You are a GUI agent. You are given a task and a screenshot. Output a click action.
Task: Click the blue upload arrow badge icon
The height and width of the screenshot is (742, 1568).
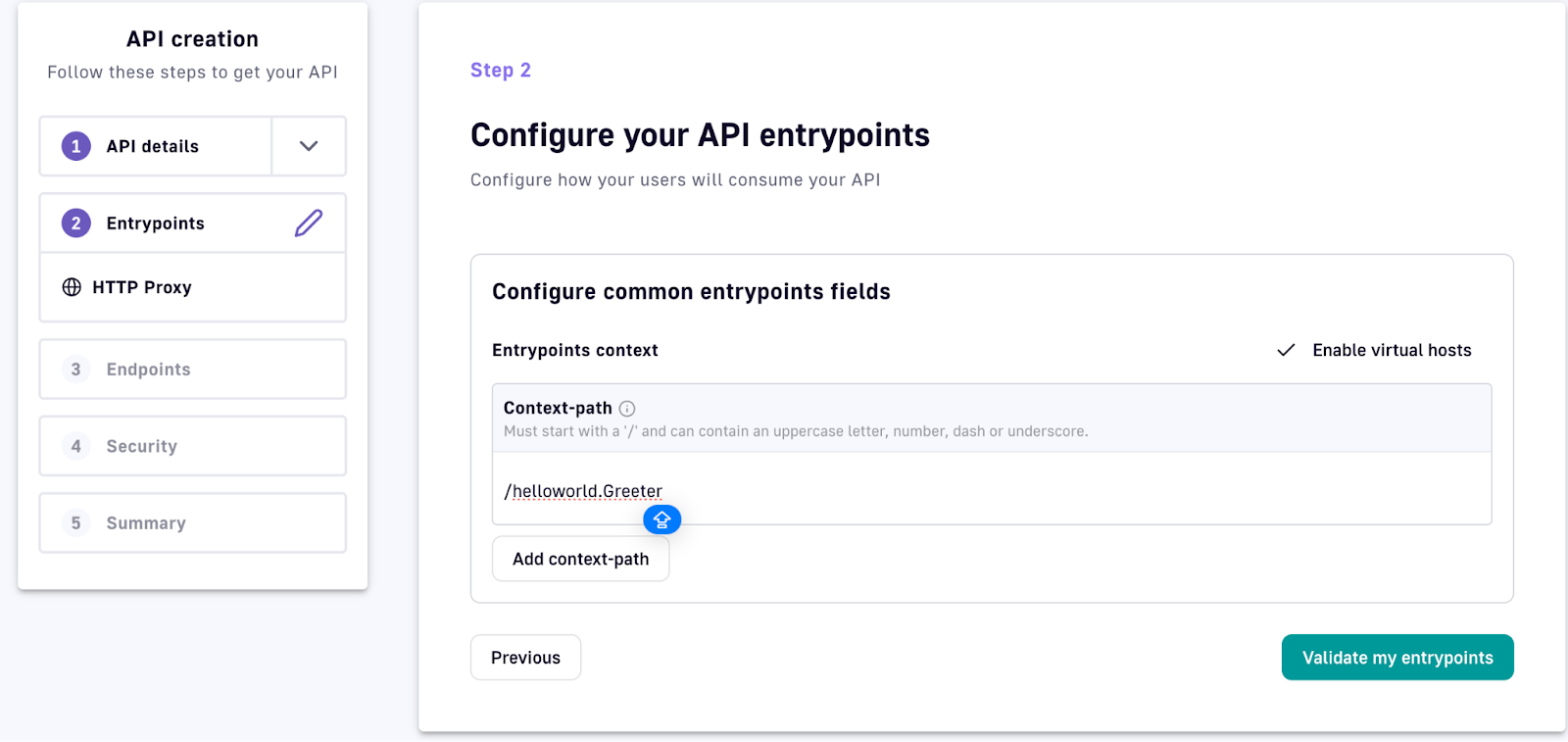[x=662, y=519]
